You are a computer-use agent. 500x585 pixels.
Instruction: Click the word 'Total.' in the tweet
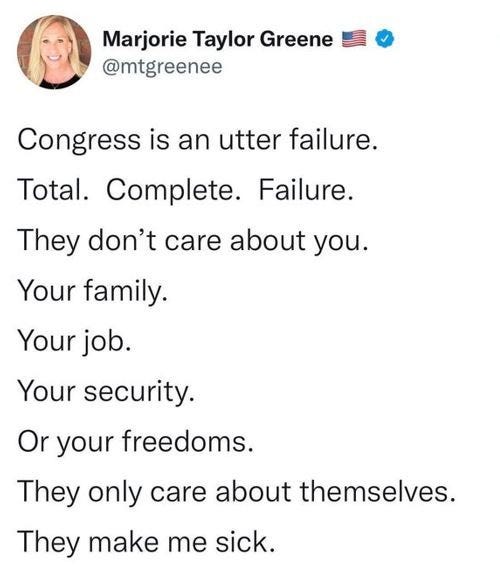tap(53, 190)
